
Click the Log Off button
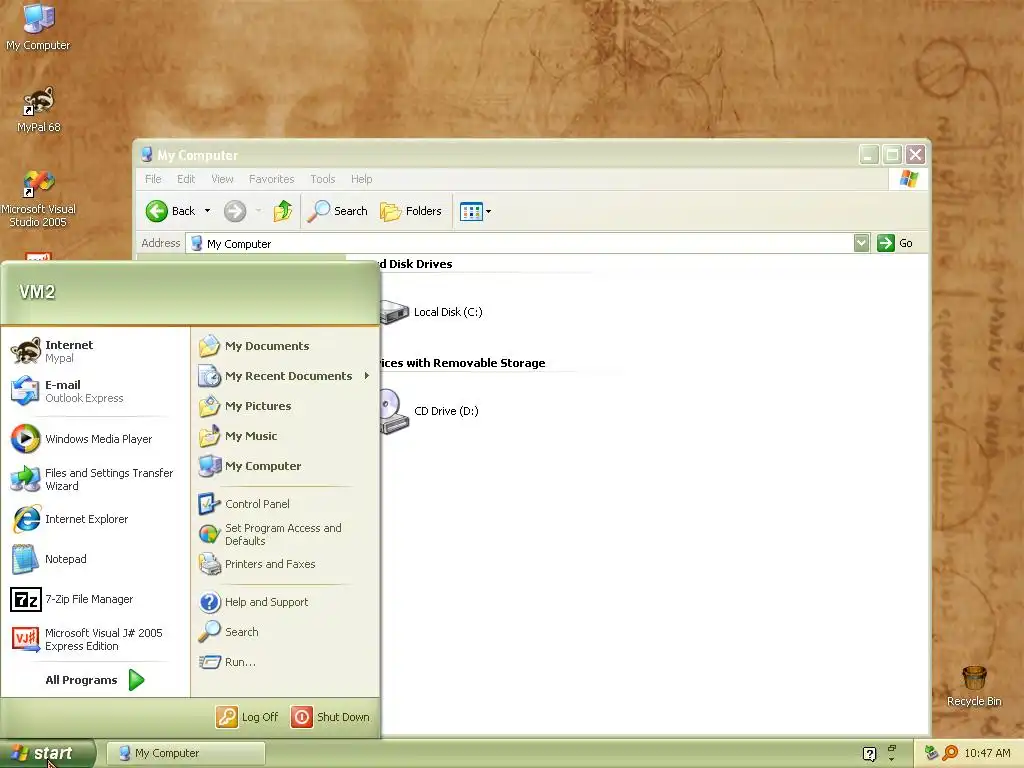coord(248,717)
